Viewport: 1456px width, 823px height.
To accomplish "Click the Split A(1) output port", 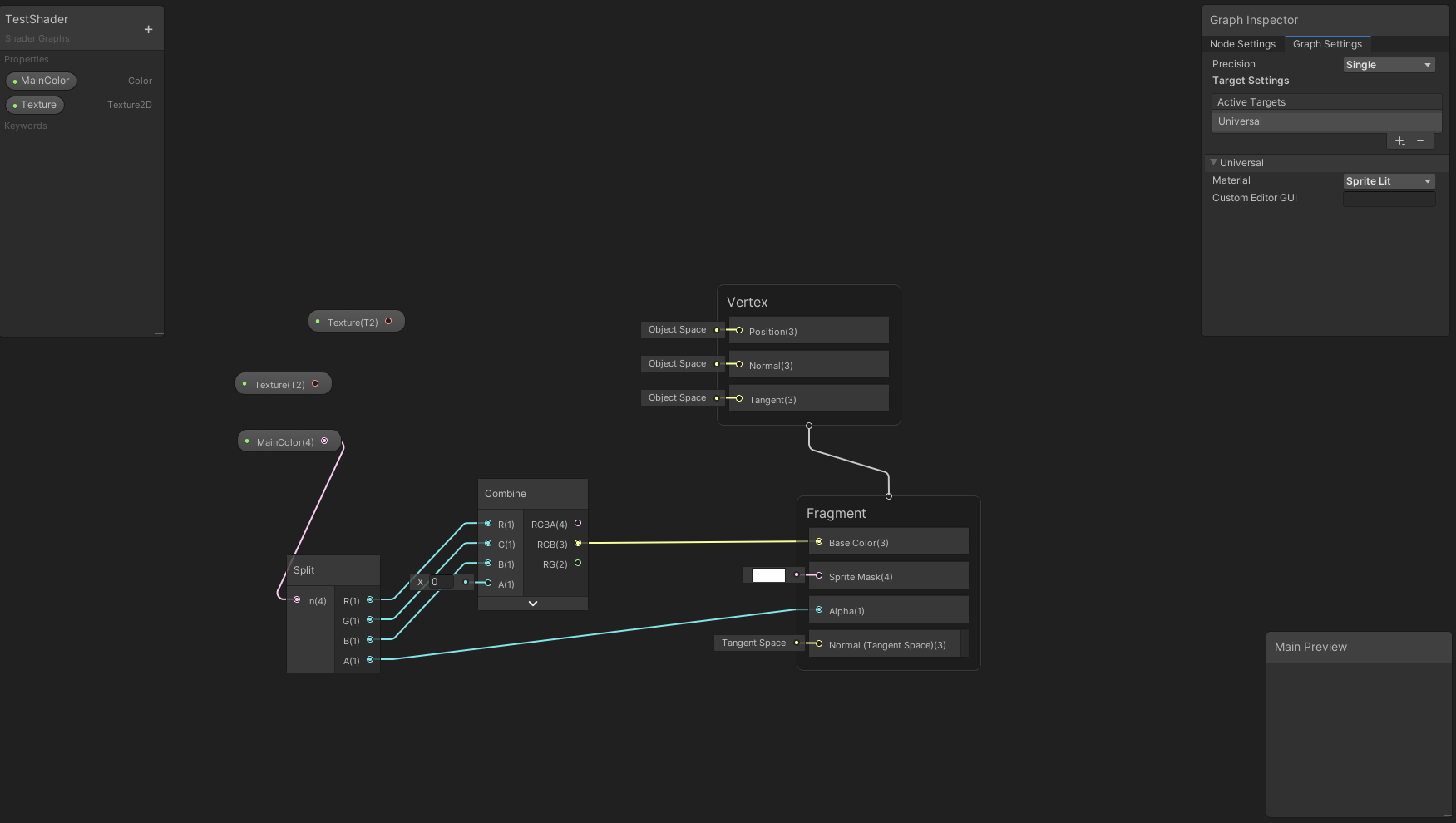I will (370, 660).
